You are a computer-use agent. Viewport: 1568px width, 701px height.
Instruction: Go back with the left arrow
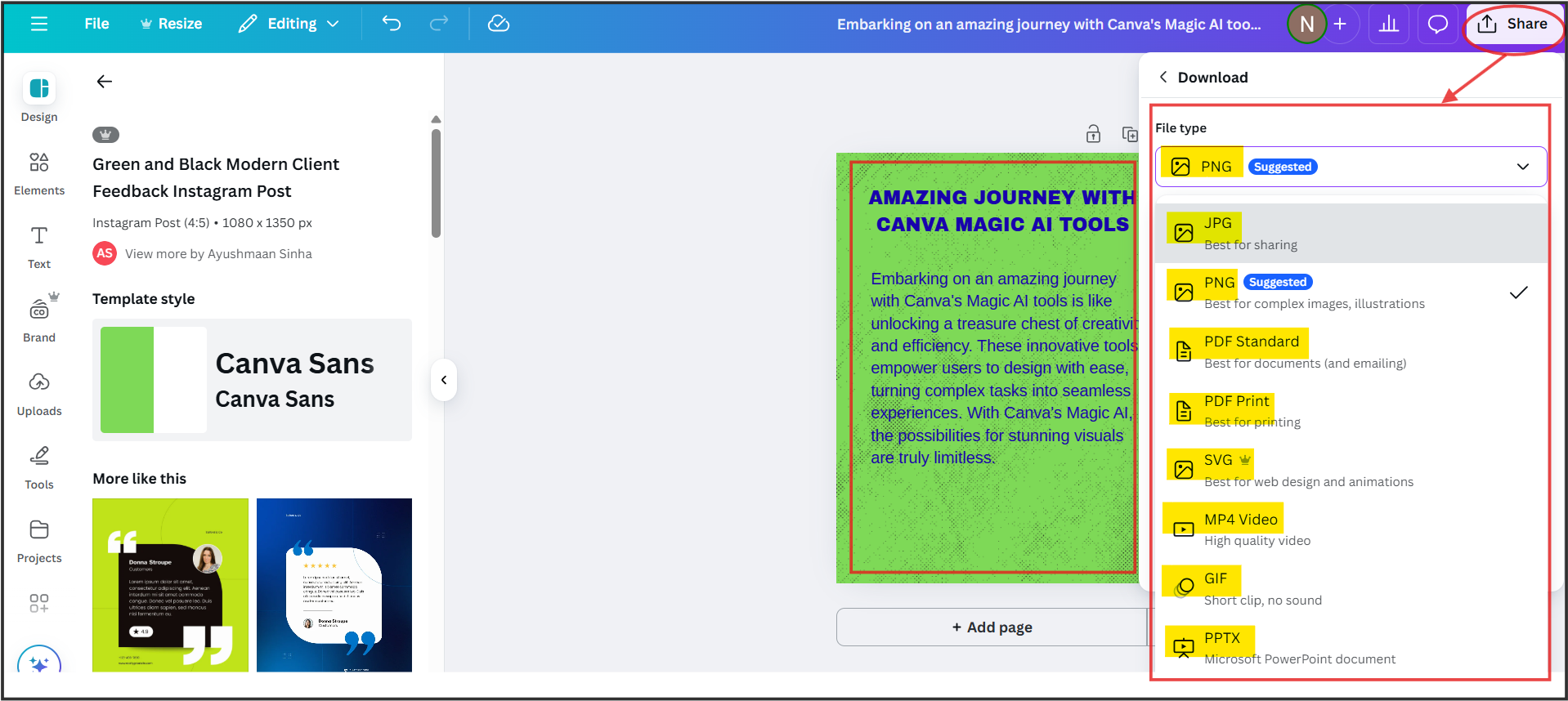pos(104,81)
